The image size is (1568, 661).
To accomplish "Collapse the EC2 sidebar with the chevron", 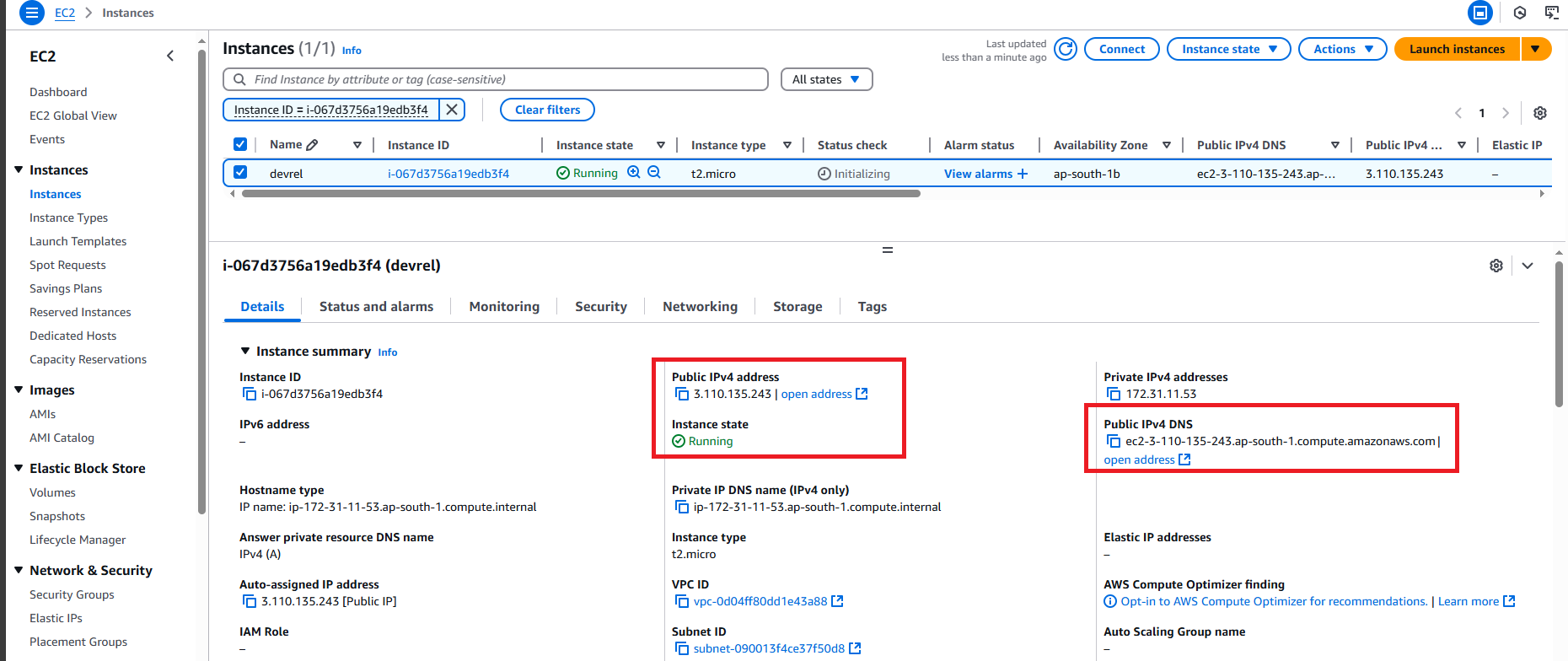I will click(x=170, y=56).
